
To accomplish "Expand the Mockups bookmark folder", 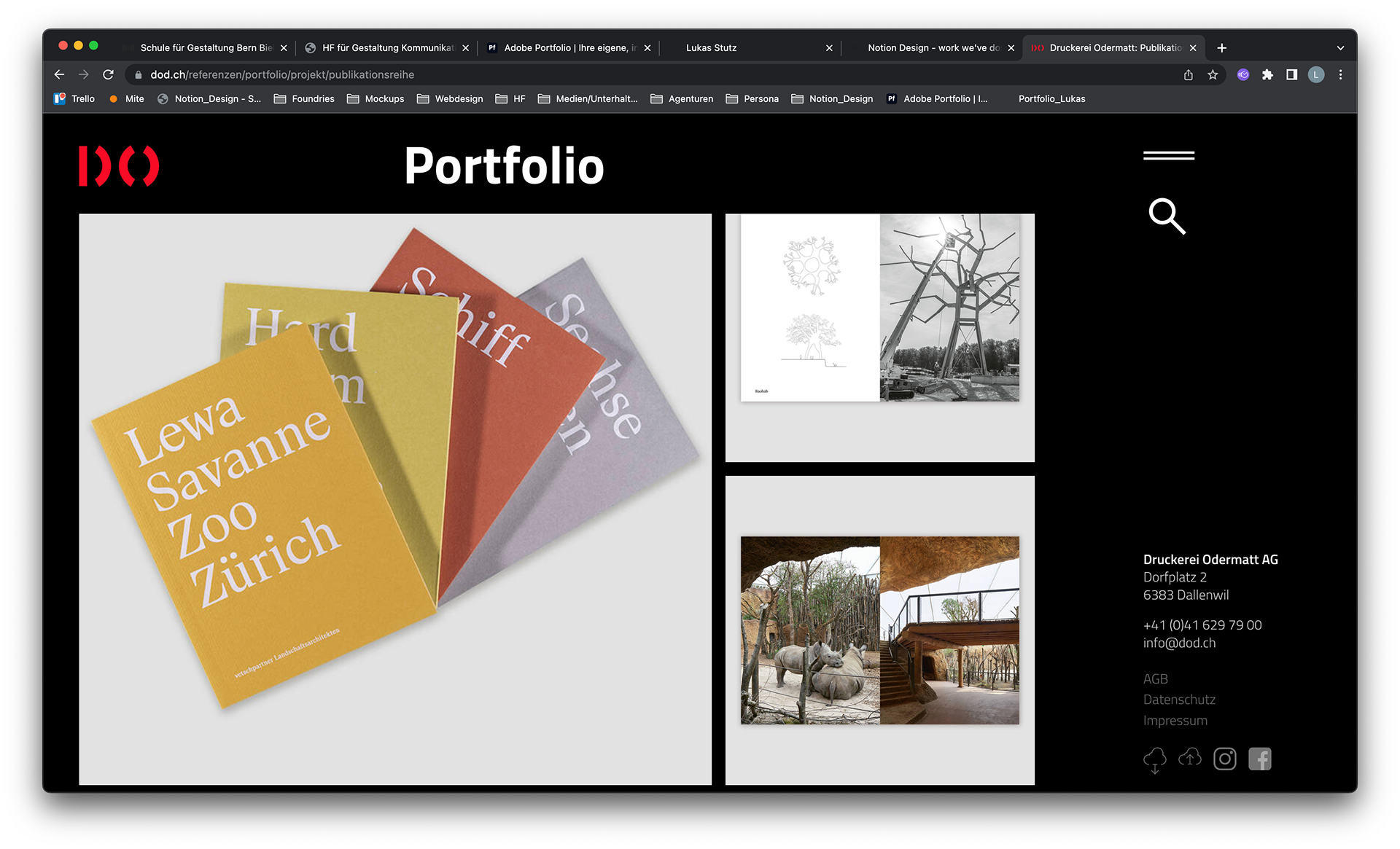I will pos(376,99).
